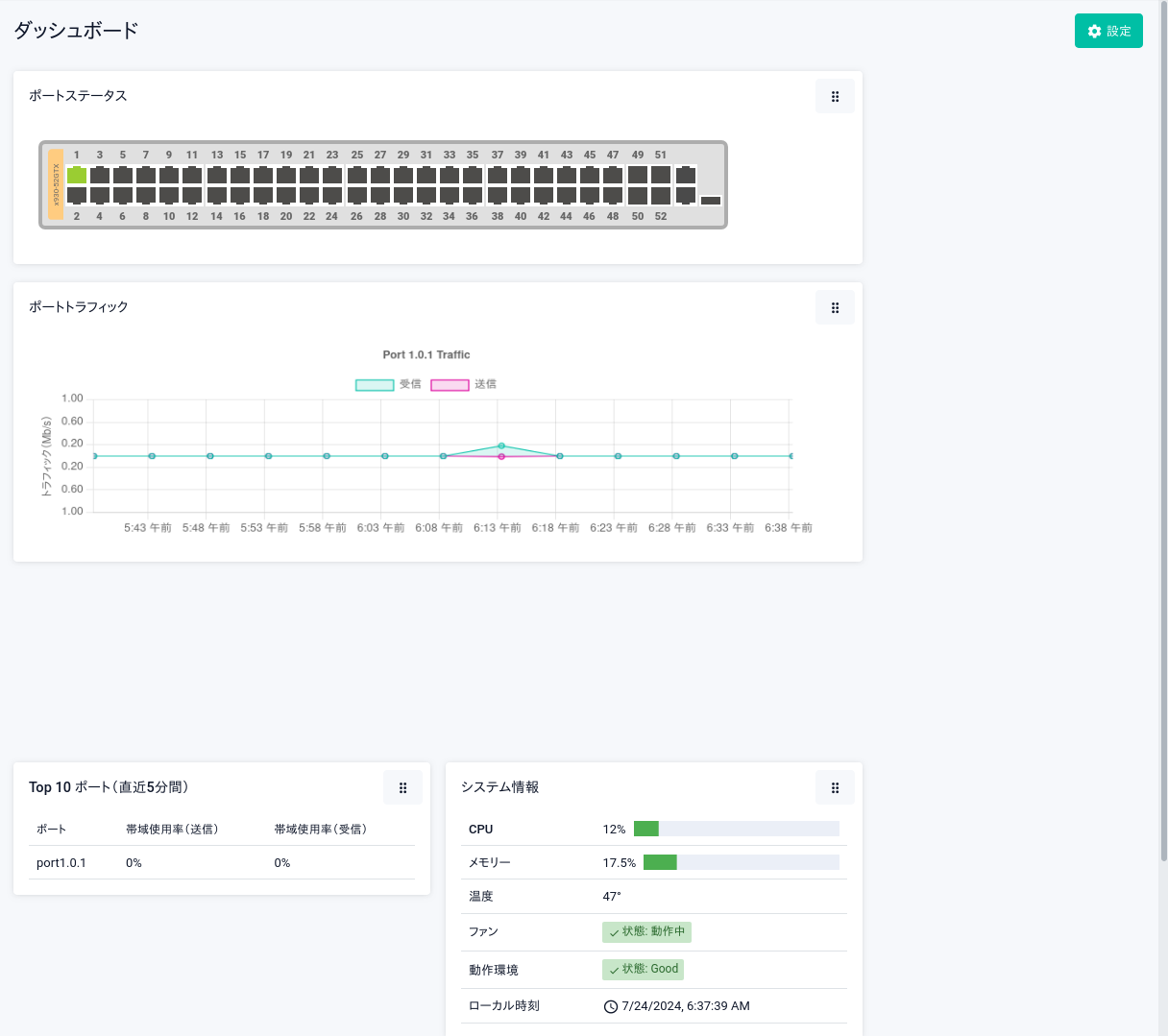Click the x930-52GTX orange device label
Screen dimensions: 1168x1036
tap(56, 184)
